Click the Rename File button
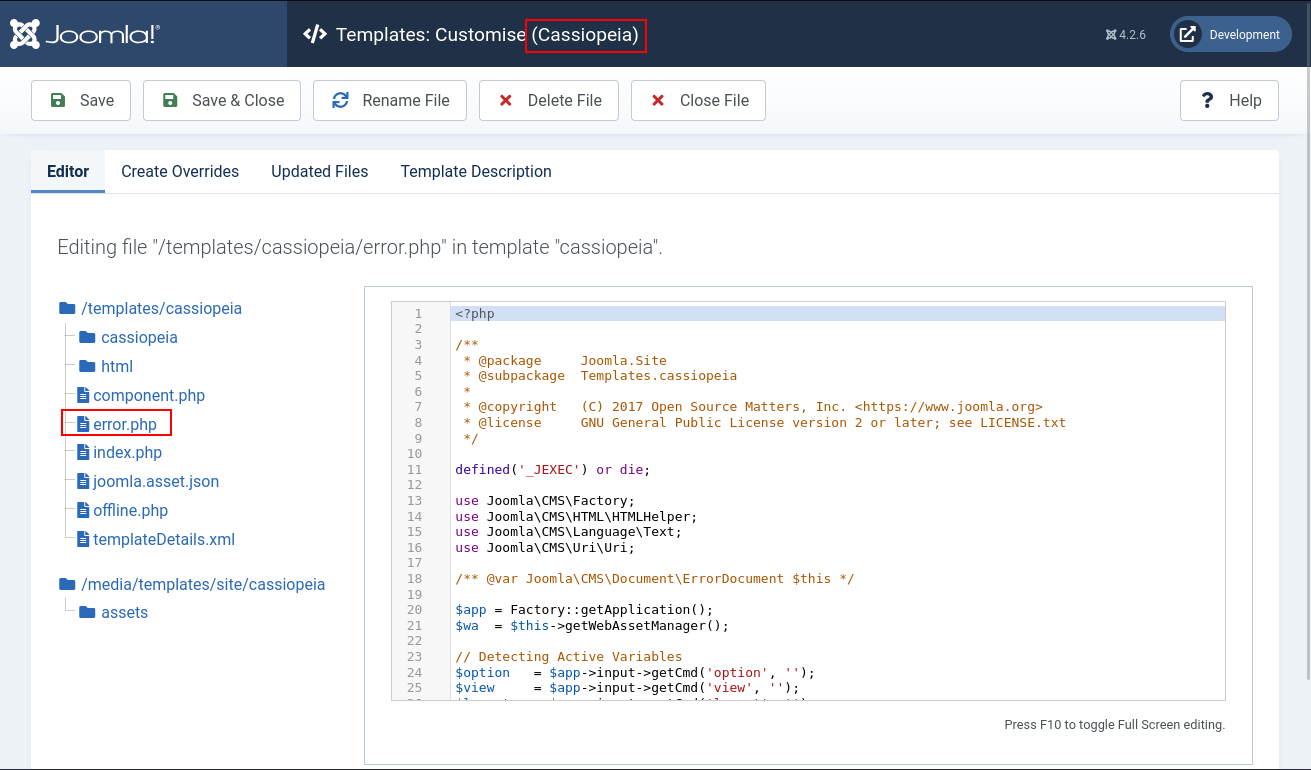1311x770 pixels. (x=390, y=100)
